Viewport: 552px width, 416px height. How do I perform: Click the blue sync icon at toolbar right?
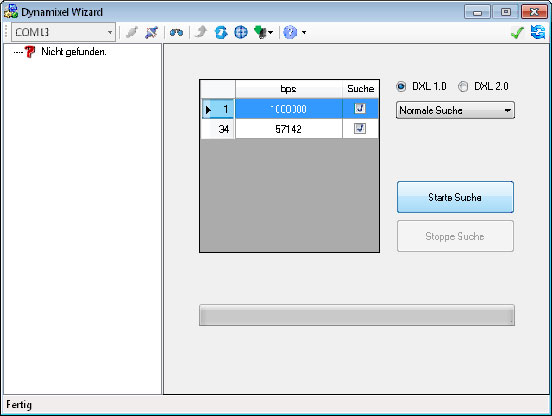538,32
